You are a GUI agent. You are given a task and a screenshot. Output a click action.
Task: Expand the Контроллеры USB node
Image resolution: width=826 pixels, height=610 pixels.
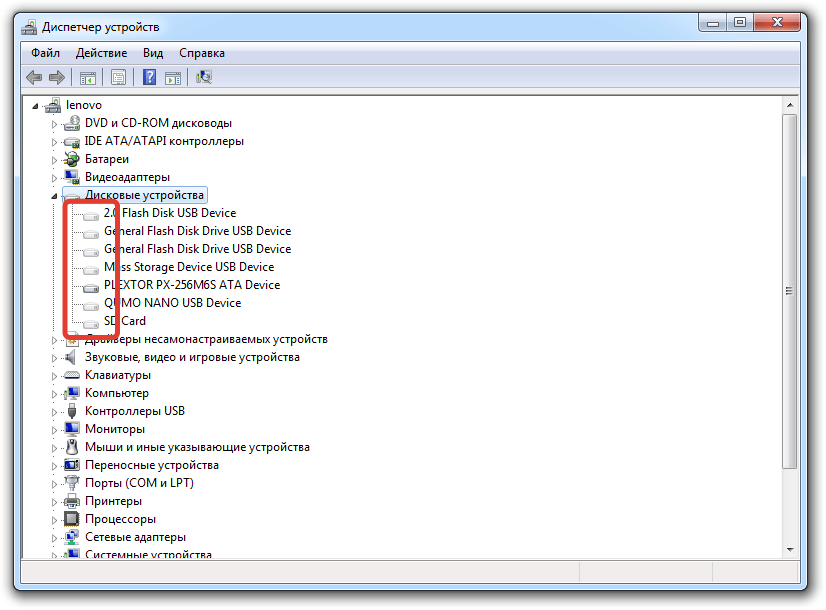[x=54, y=412]
